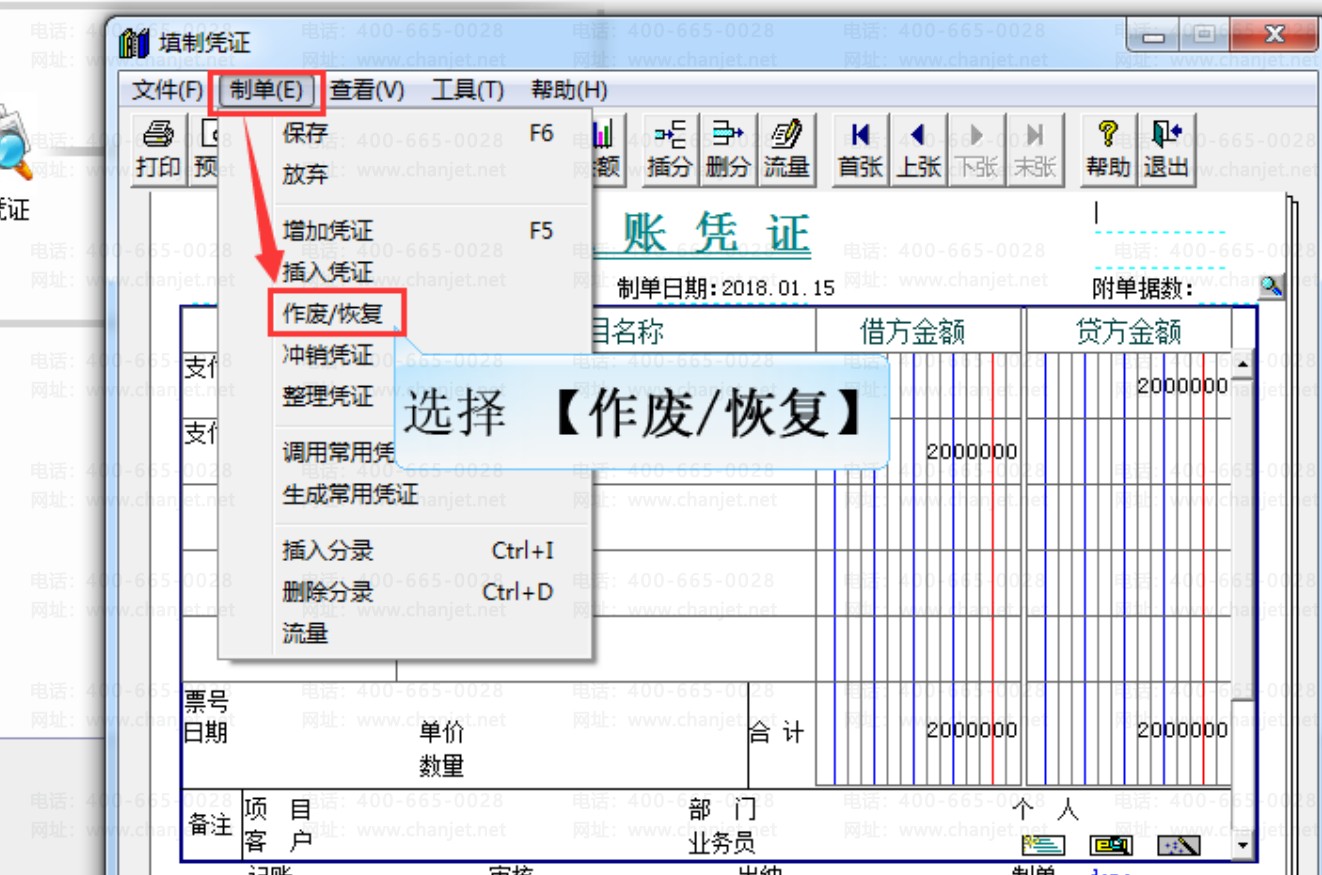Image resolution: width=1322 pixels, height=875 pixels.
Task: Click the entry list scrollbar down arrow
Action: coord(1243,846)
